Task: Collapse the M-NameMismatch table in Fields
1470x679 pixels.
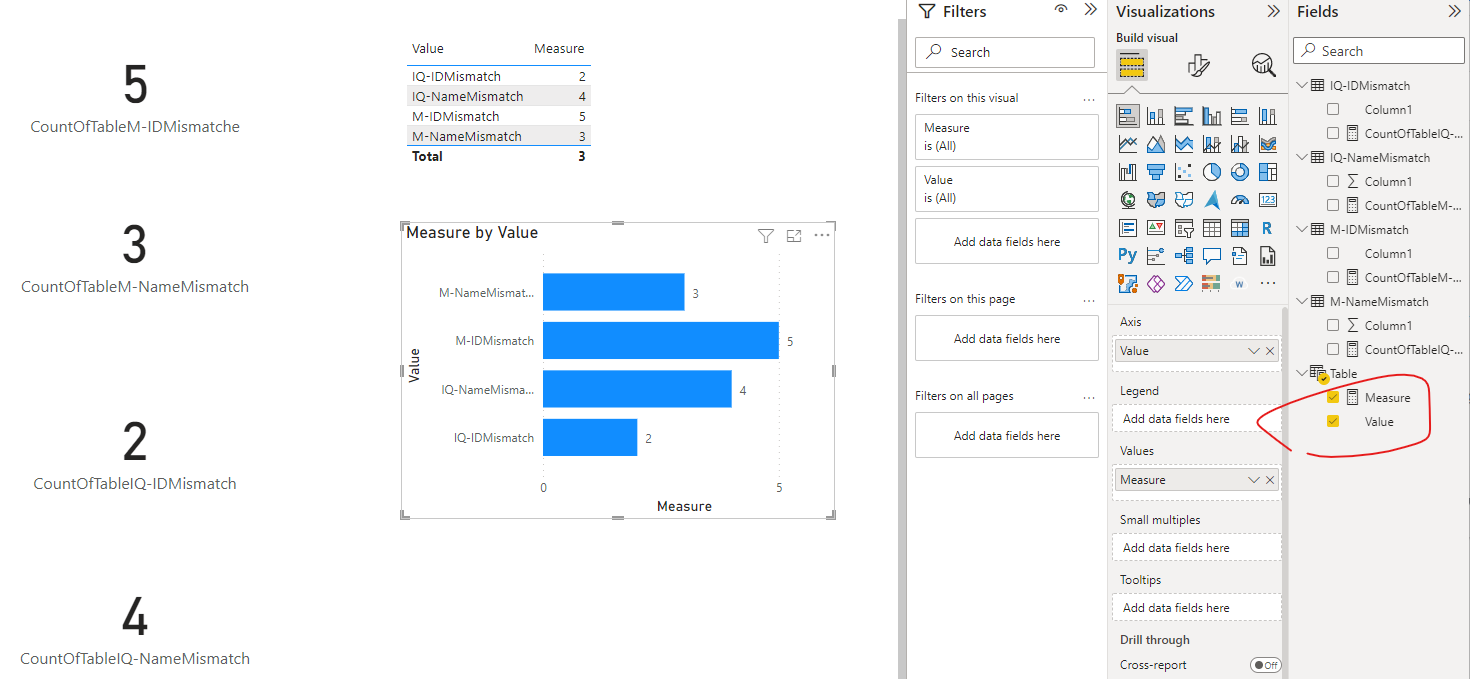Action: point(1302,301)
